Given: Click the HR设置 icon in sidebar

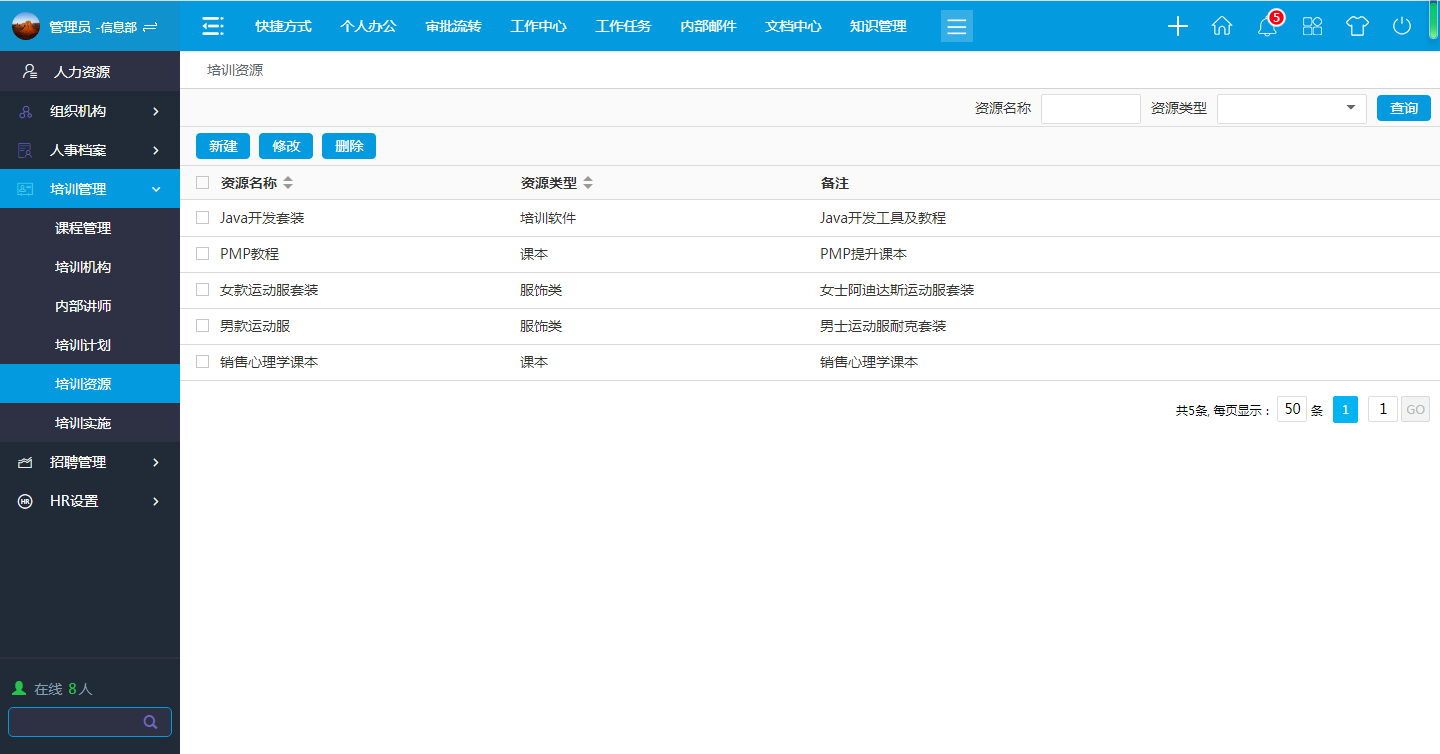Looking at the screenshot, I should [26, 501].
